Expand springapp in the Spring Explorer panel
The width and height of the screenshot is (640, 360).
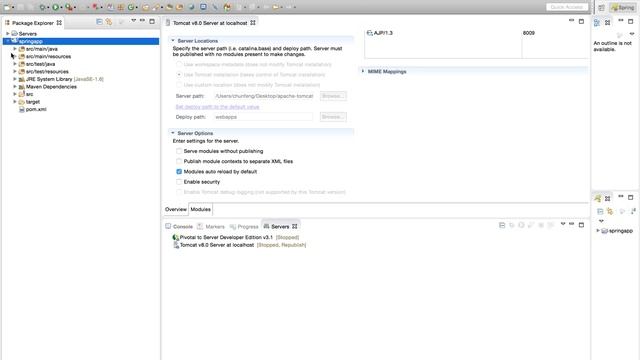[x=598, y=231]
